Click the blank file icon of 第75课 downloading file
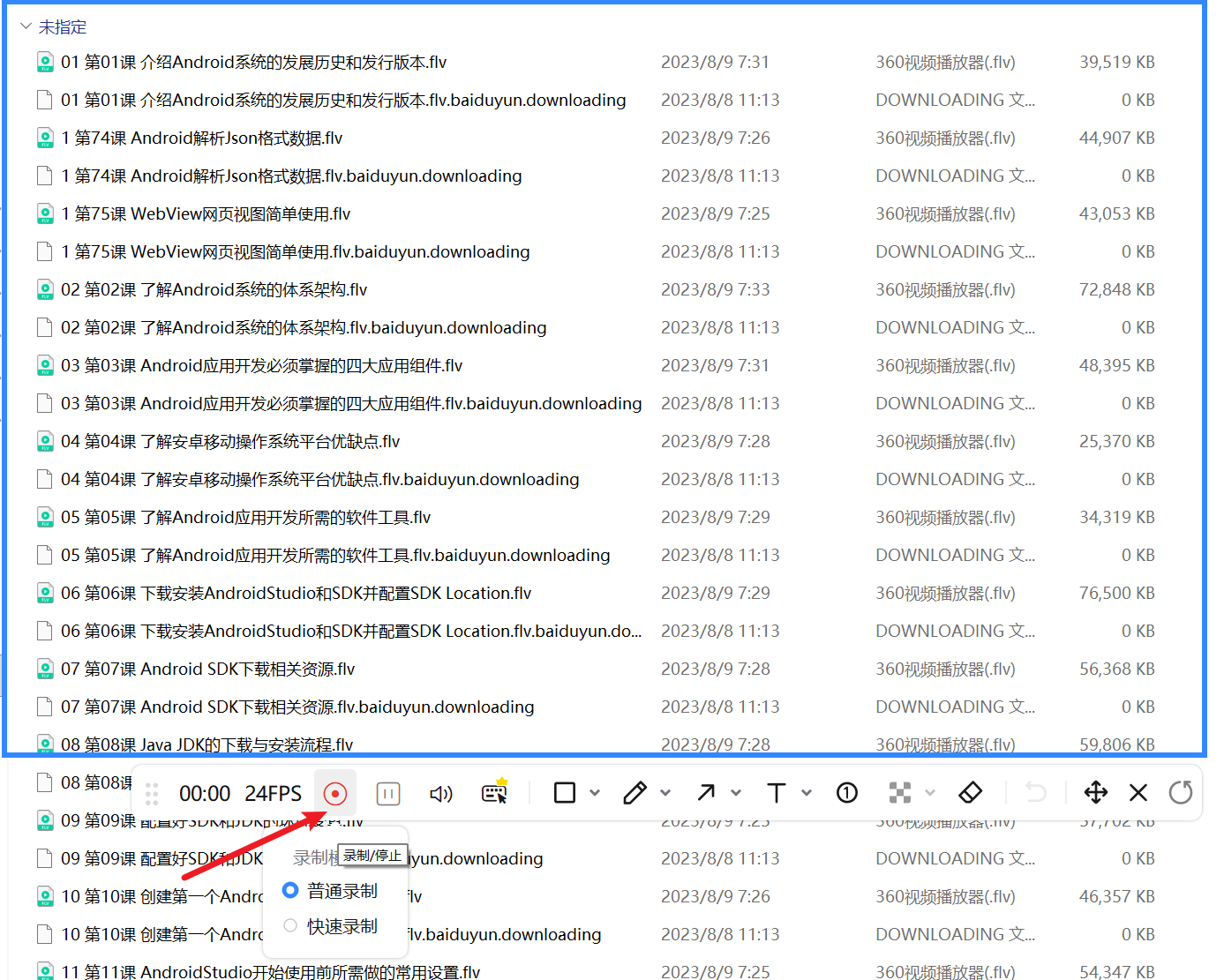Image resolution: width=1224 pixels, height=980 pixels. click(45, 252)
